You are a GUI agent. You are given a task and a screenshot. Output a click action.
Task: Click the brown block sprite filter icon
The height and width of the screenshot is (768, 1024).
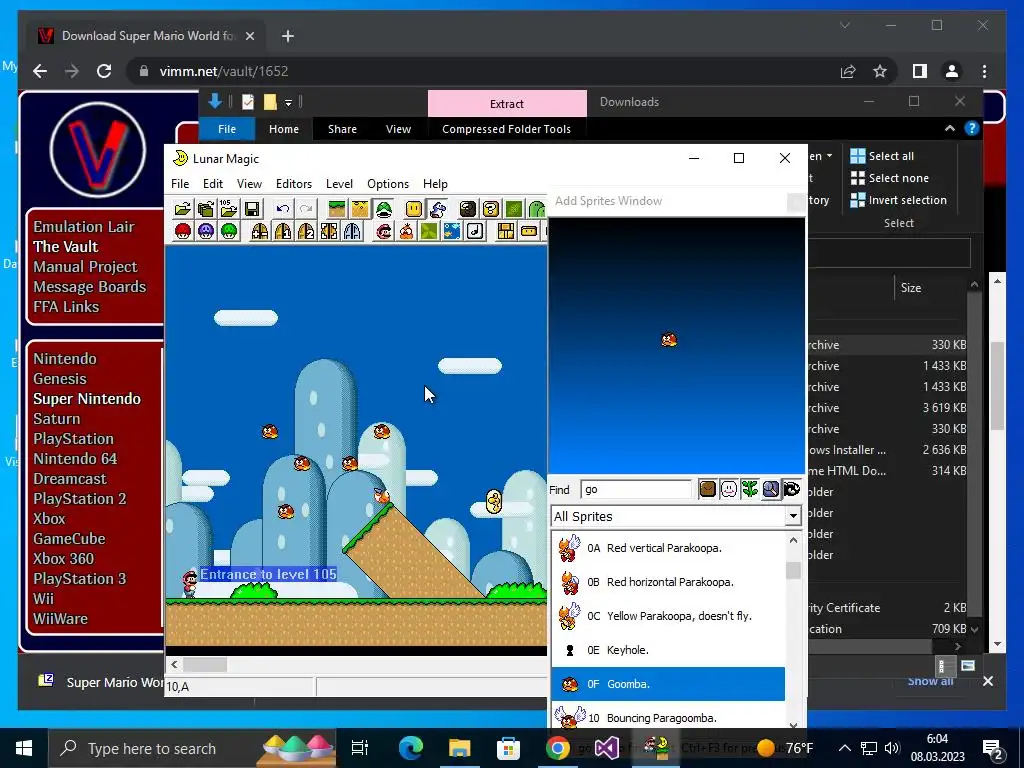point(707,489)
